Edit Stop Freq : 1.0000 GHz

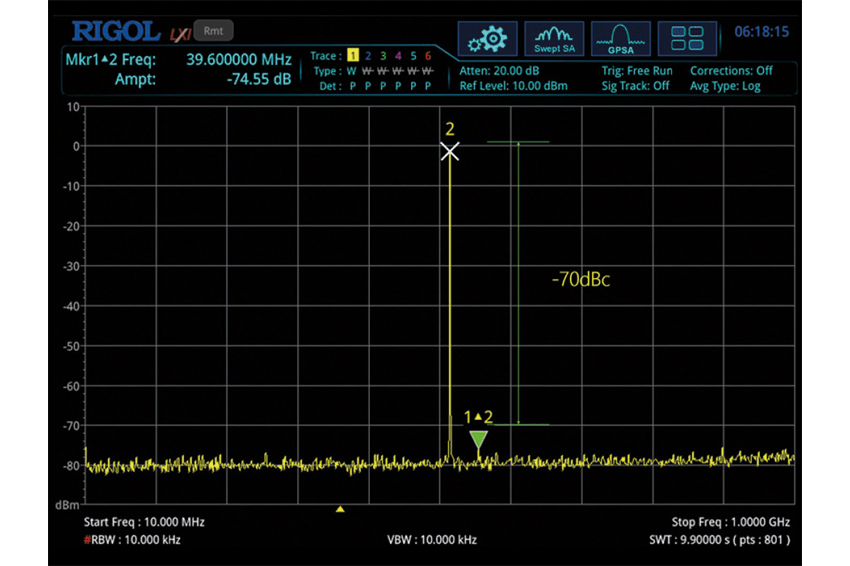coord(731,522)
